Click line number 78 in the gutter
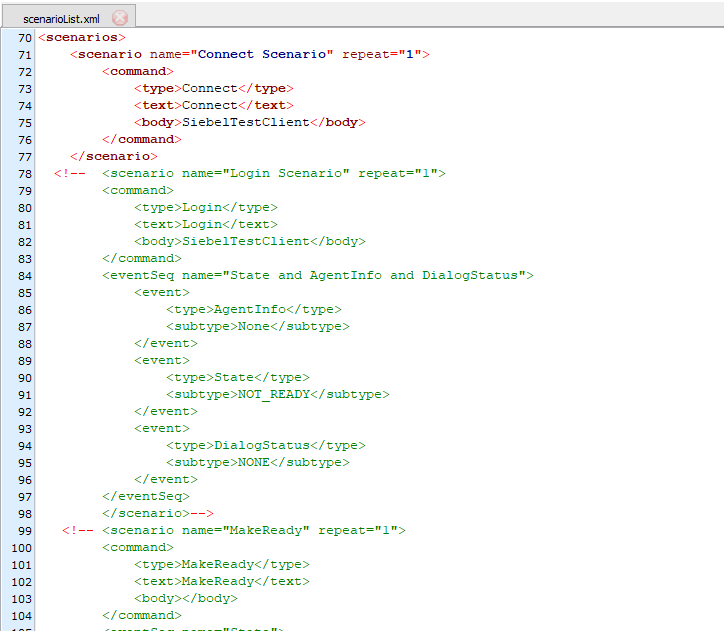724x631 pixels. (x=24, y=173)
